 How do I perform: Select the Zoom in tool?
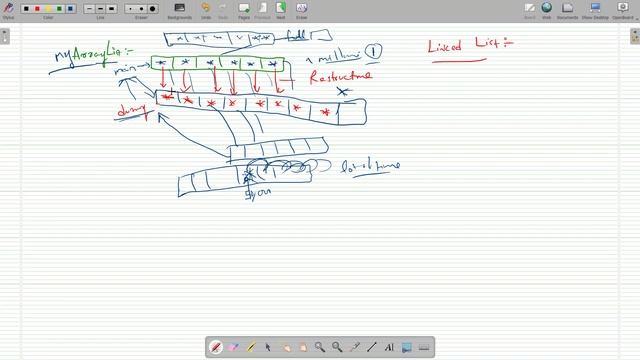pyautogui.click(x=320, y=347)
